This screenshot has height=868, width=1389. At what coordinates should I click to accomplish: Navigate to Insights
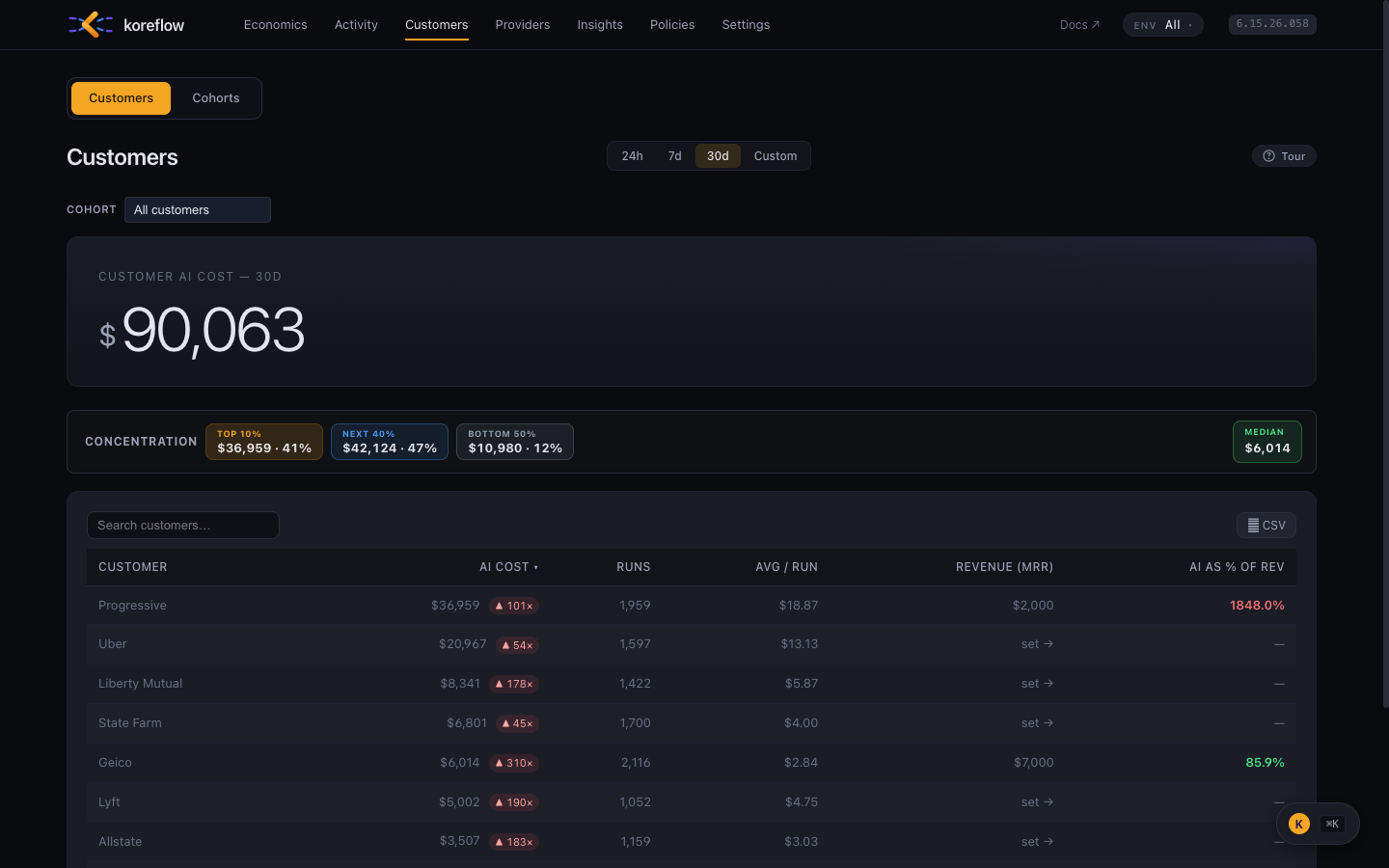pos(600,25)
